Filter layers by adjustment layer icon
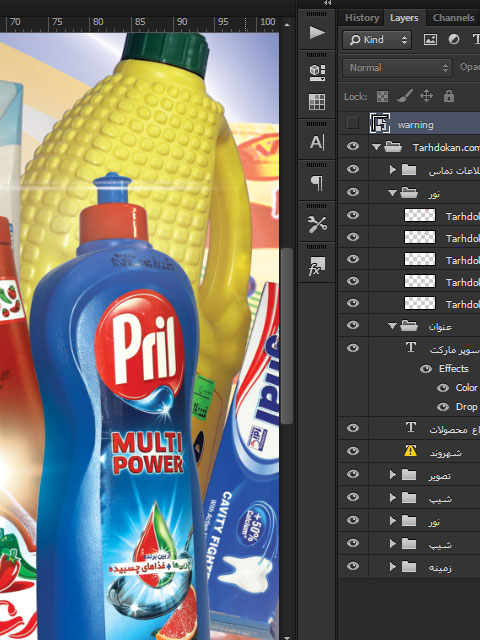Screen dimensions: 480x640 [454, 40]
